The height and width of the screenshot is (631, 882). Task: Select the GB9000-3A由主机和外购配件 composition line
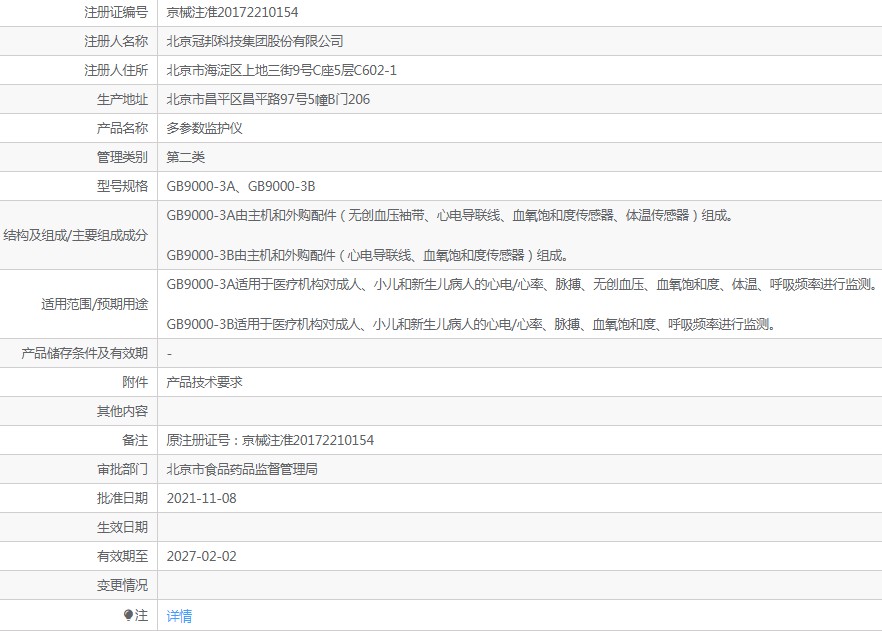coord(450,215)
